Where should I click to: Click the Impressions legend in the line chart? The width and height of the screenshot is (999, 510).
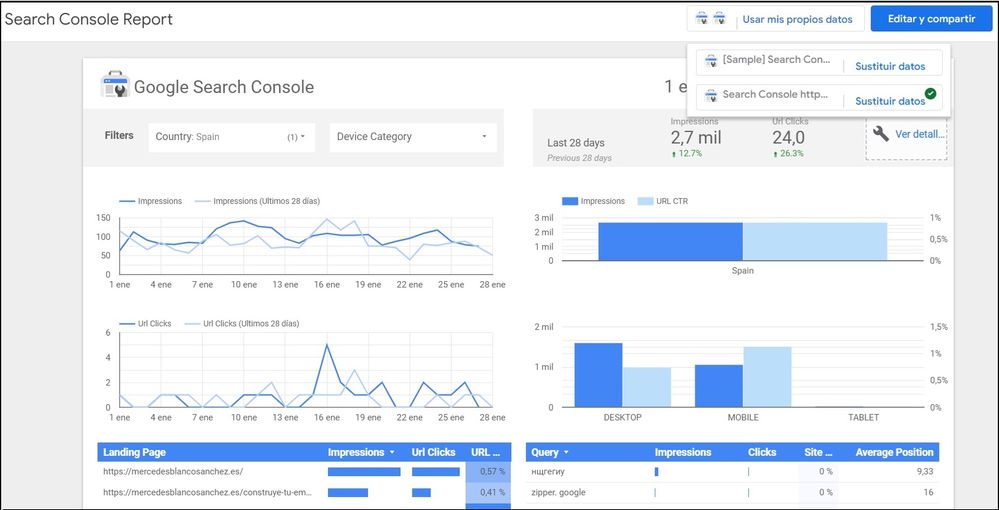(x=150, y=201)
